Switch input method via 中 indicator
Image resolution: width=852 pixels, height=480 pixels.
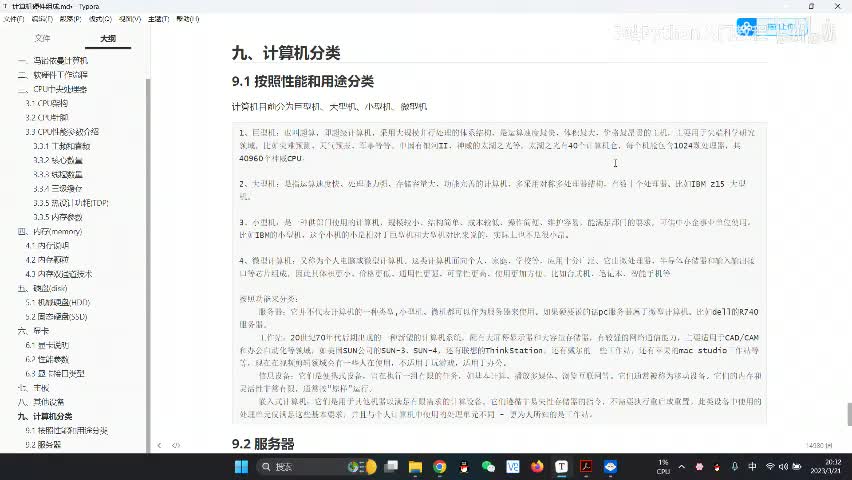(x=753, y=466)
